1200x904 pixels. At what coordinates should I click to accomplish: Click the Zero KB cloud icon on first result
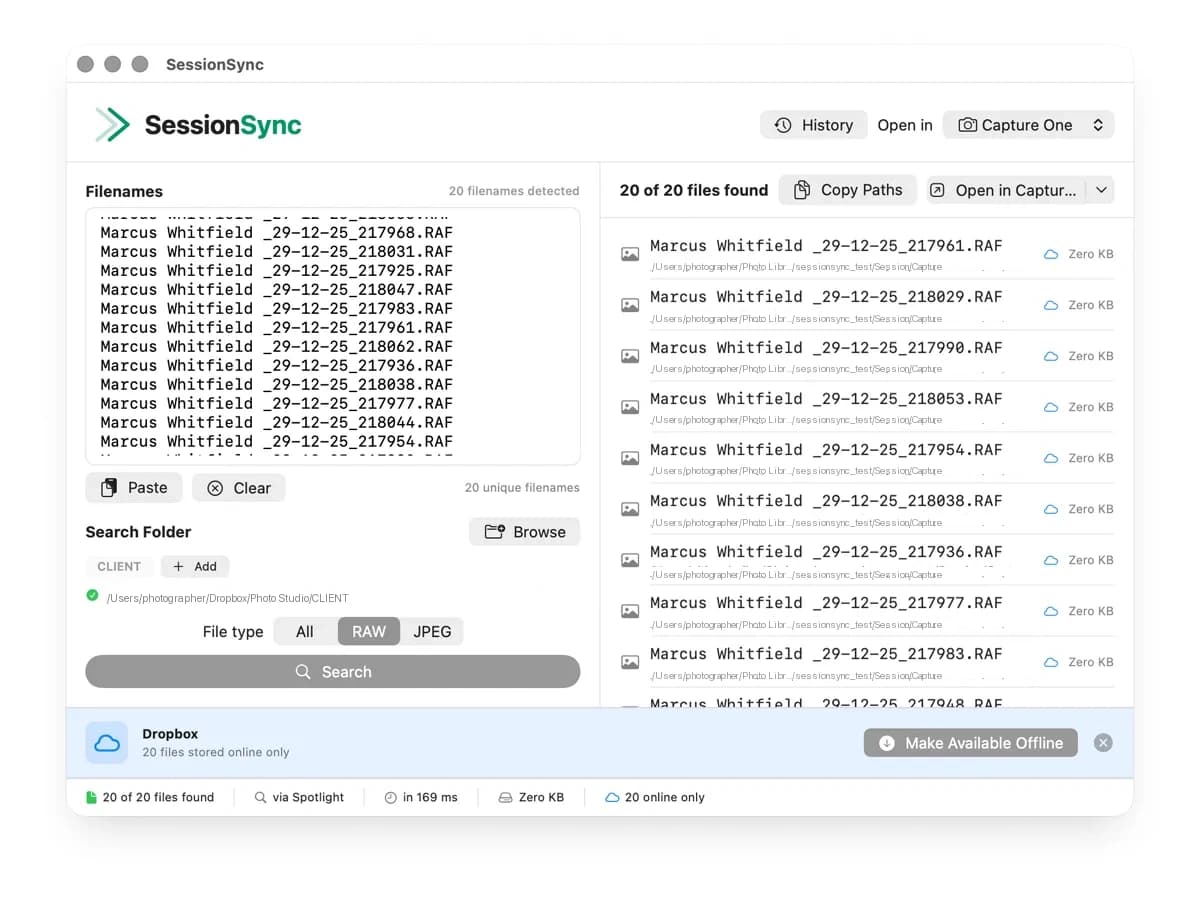(1050, 254)
